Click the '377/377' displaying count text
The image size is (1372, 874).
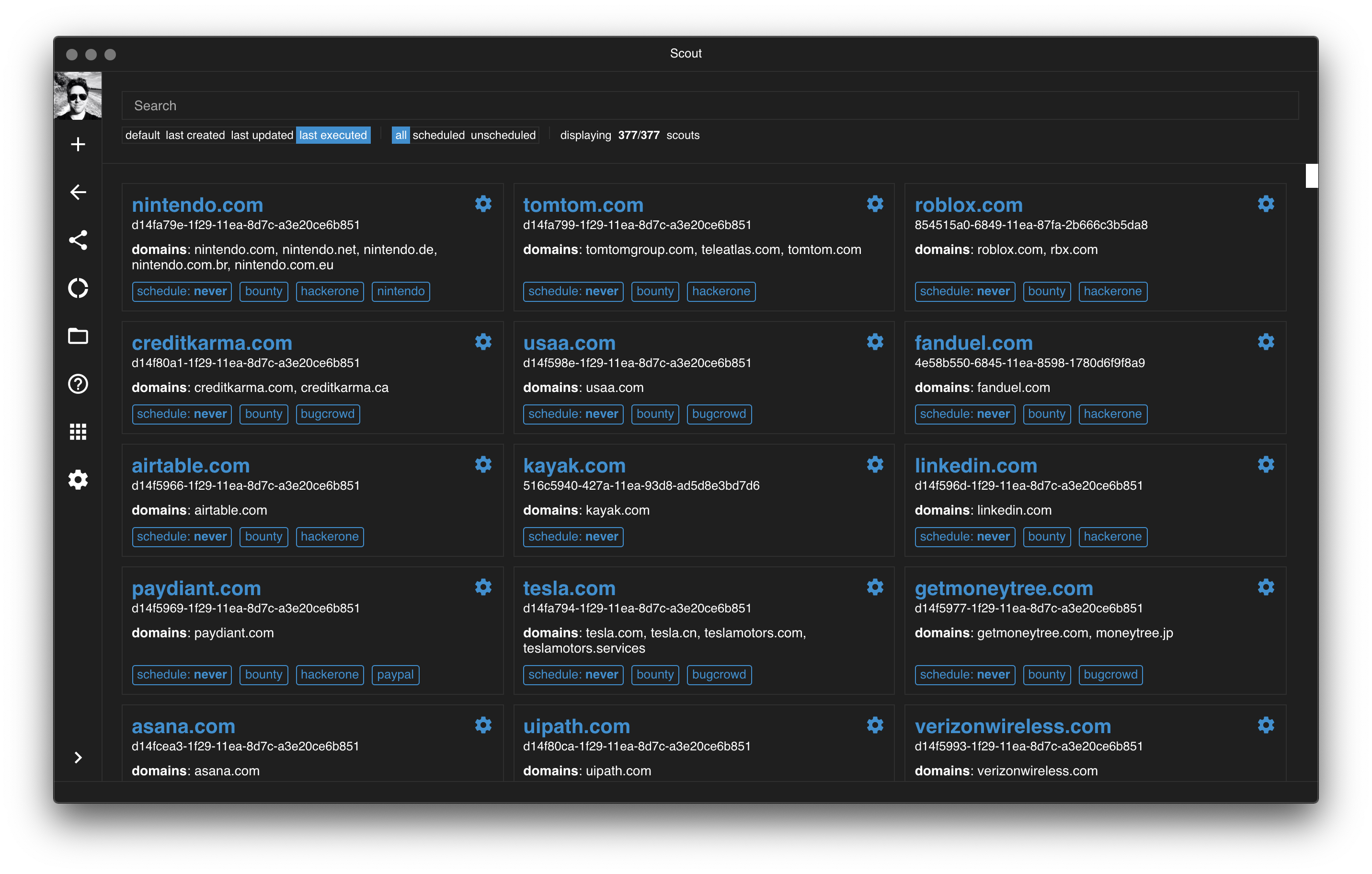pyautogui.click(x=638, y=135)
